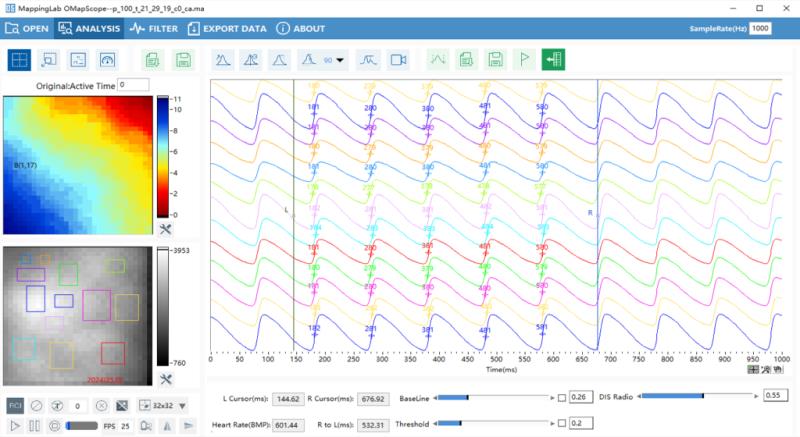The image size is (800, 437).
Task: Click the green flag marker icon
Action: (x=523, y=60)
